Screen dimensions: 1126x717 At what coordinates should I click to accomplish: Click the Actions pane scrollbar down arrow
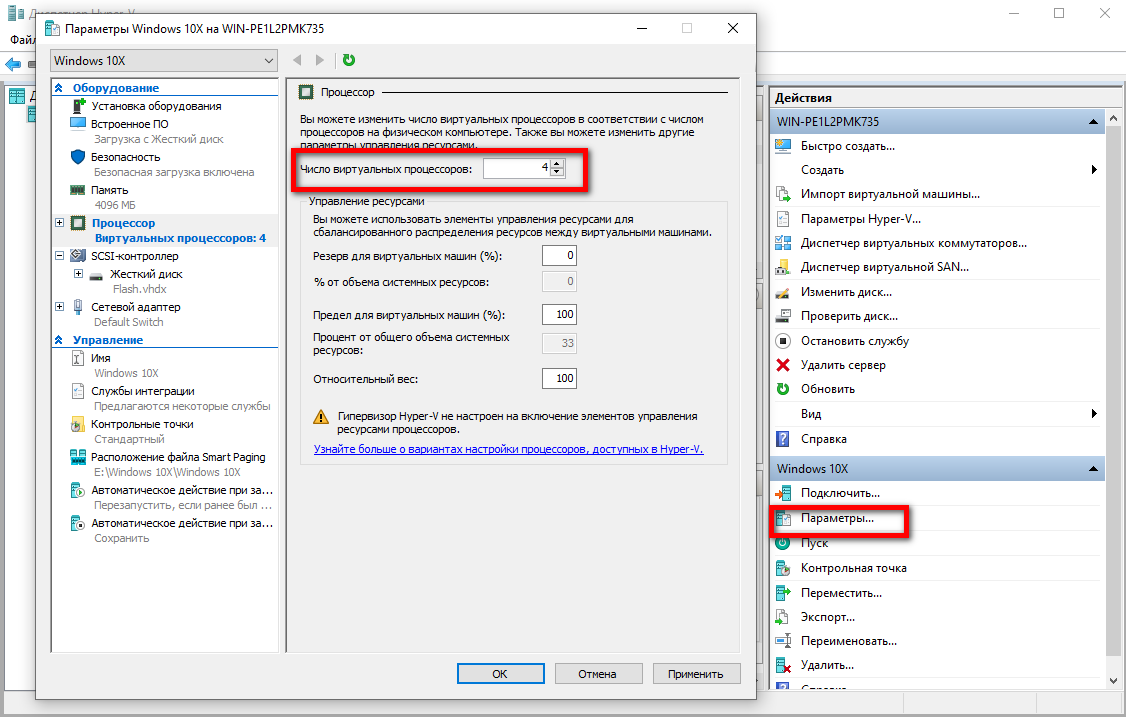pyautogui.click(x=1113, y=680)
